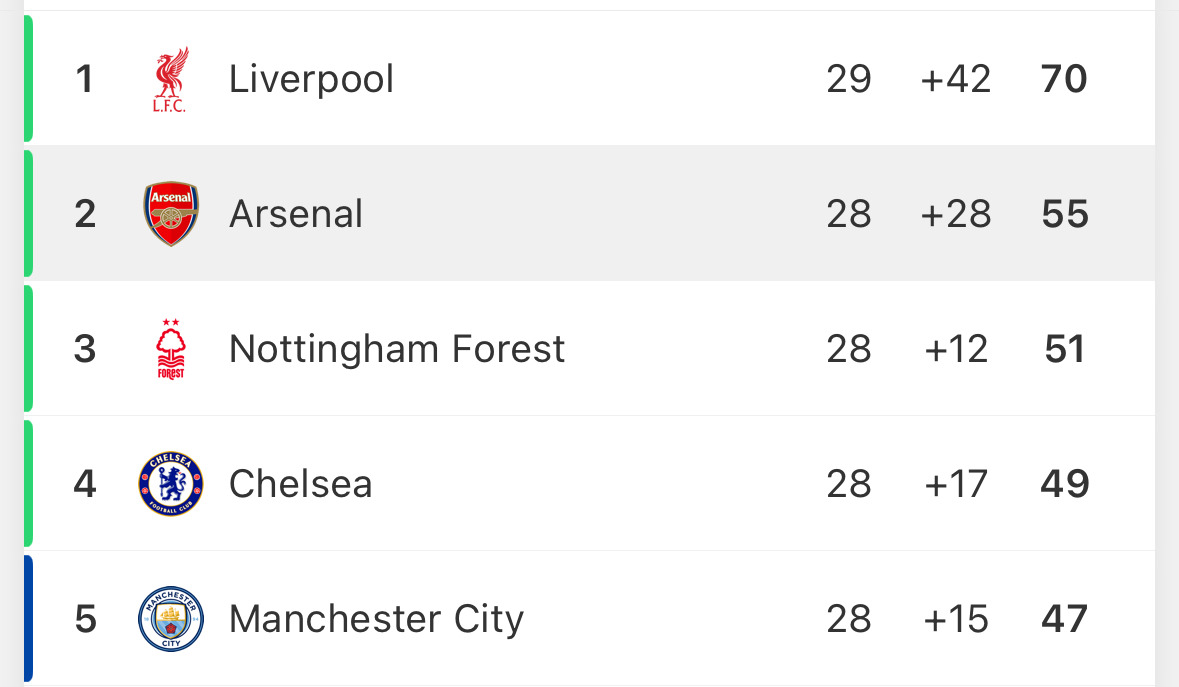Click the Arsenal club crest
1179x687 pixels.
point(171,213)
